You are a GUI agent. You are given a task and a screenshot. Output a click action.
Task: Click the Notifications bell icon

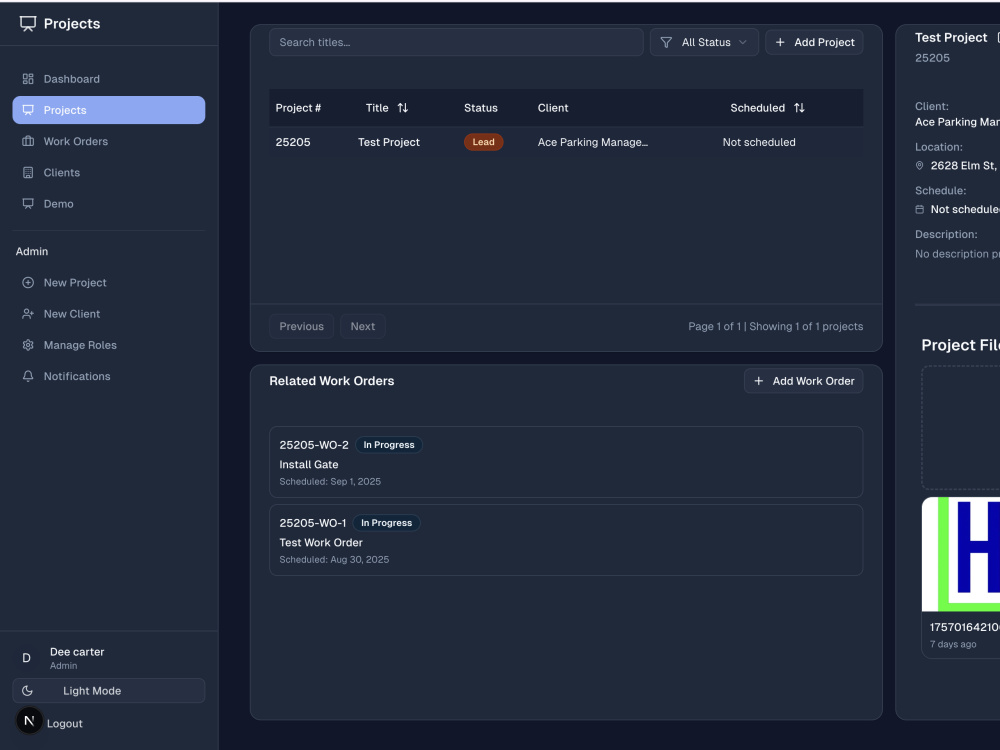(x=28, y=376)
